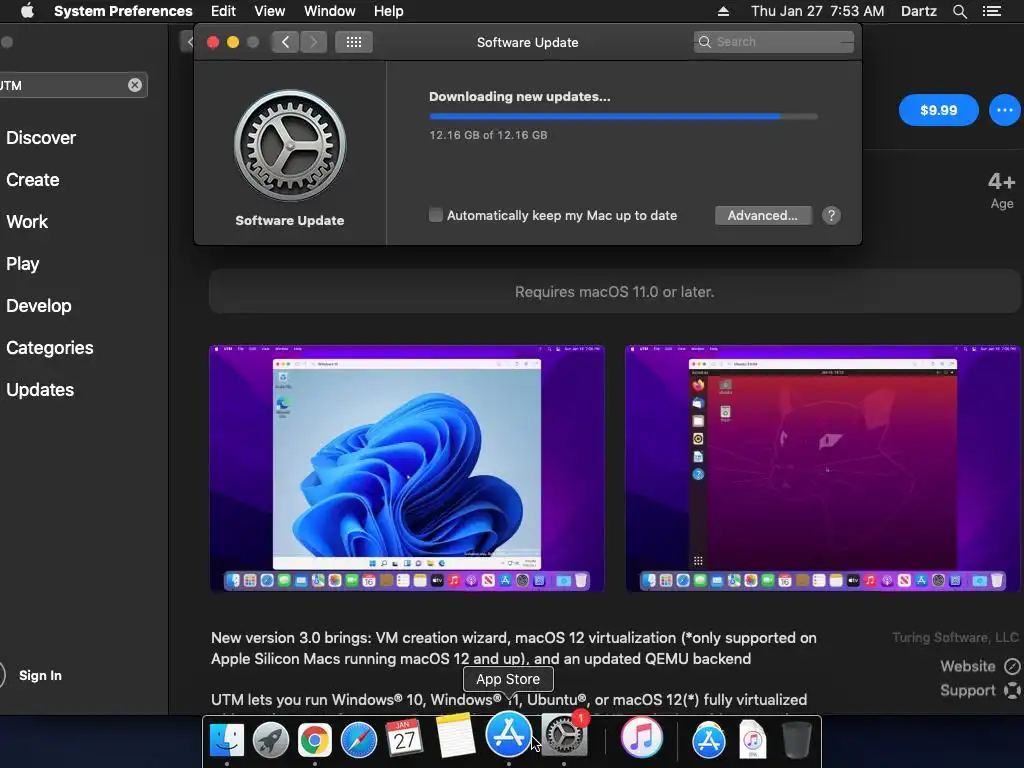This screenshot has height=768, width=1024.
Task: Open the developer Website link
Action: [x=980, y=666]
